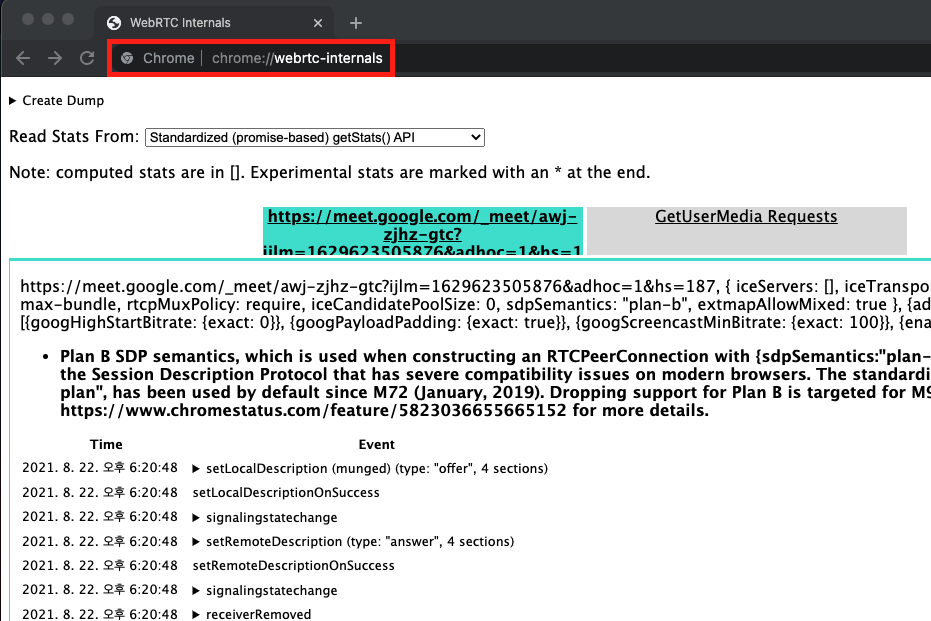This screenshot has height=621, width=931.
Task: Click the timestamp of receiverRemoved row
Action: point(100,614)
